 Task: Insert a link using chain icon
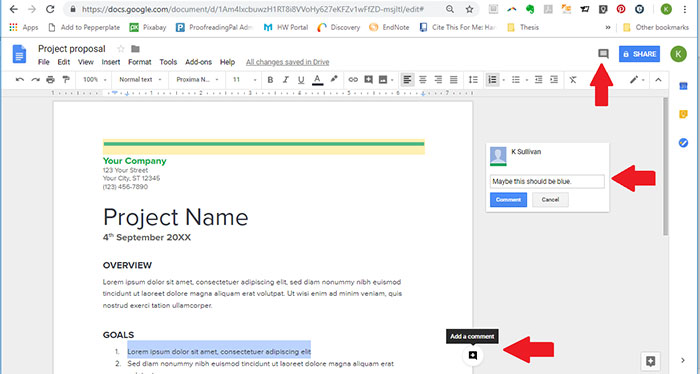coord(353,80)
